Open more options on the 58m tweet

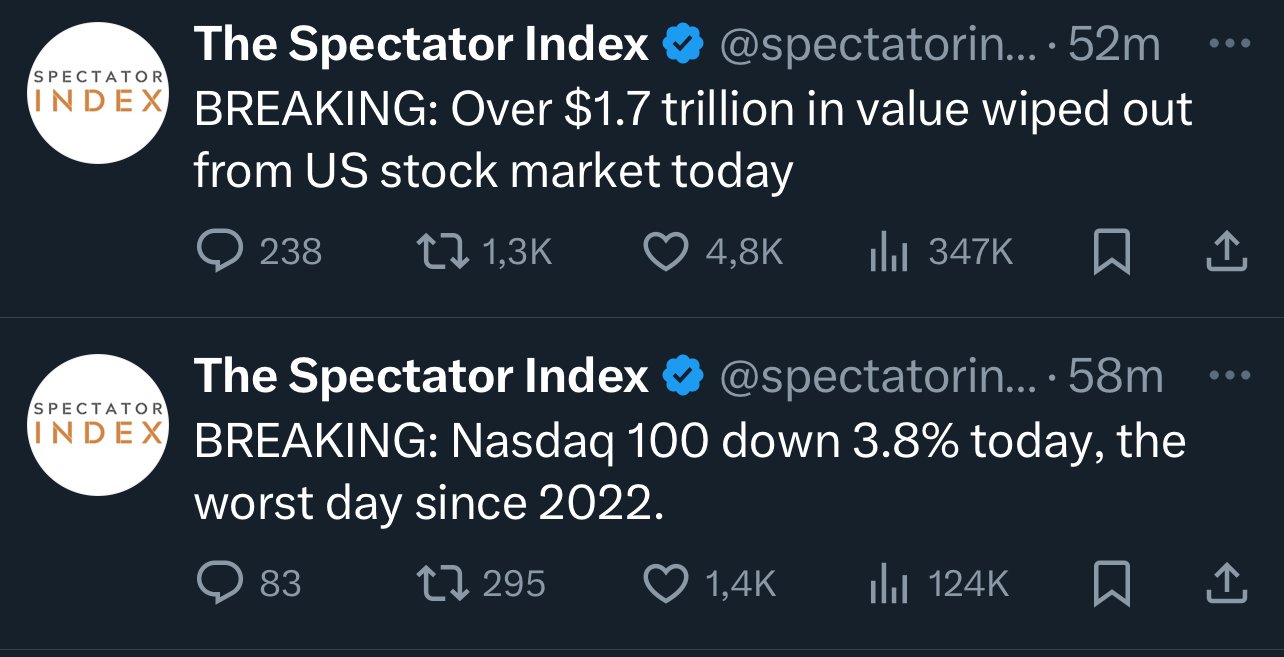tap(1229, 377)
